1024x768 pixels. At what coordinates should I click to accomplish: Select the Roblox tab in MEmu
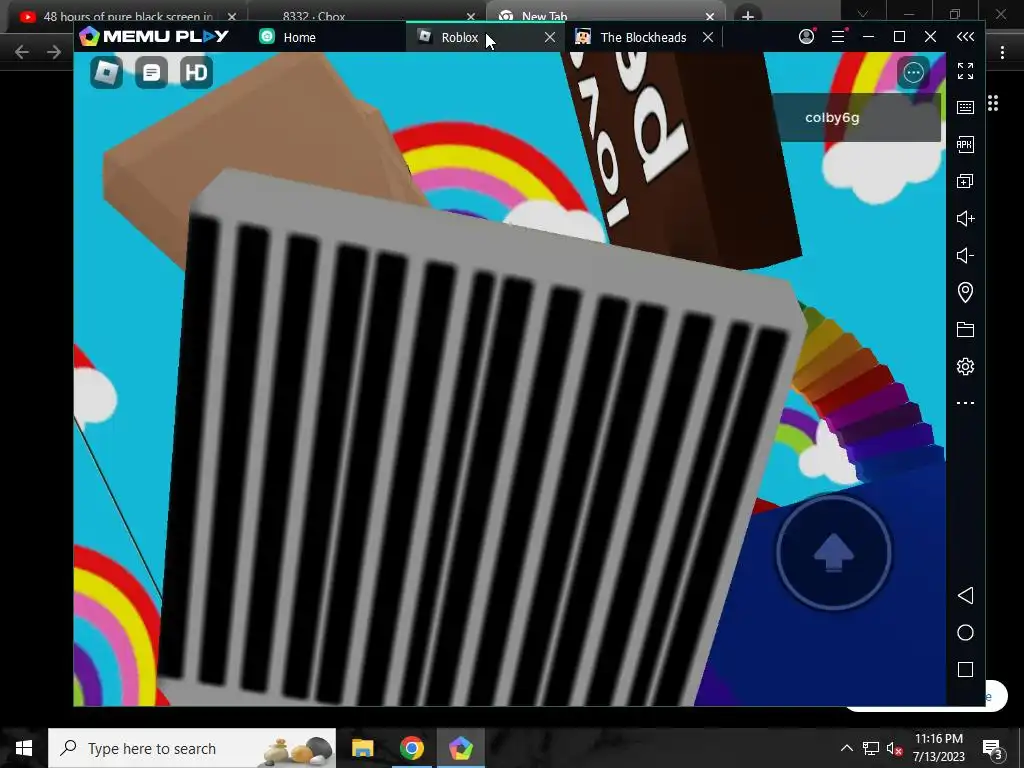click(459, 37)
